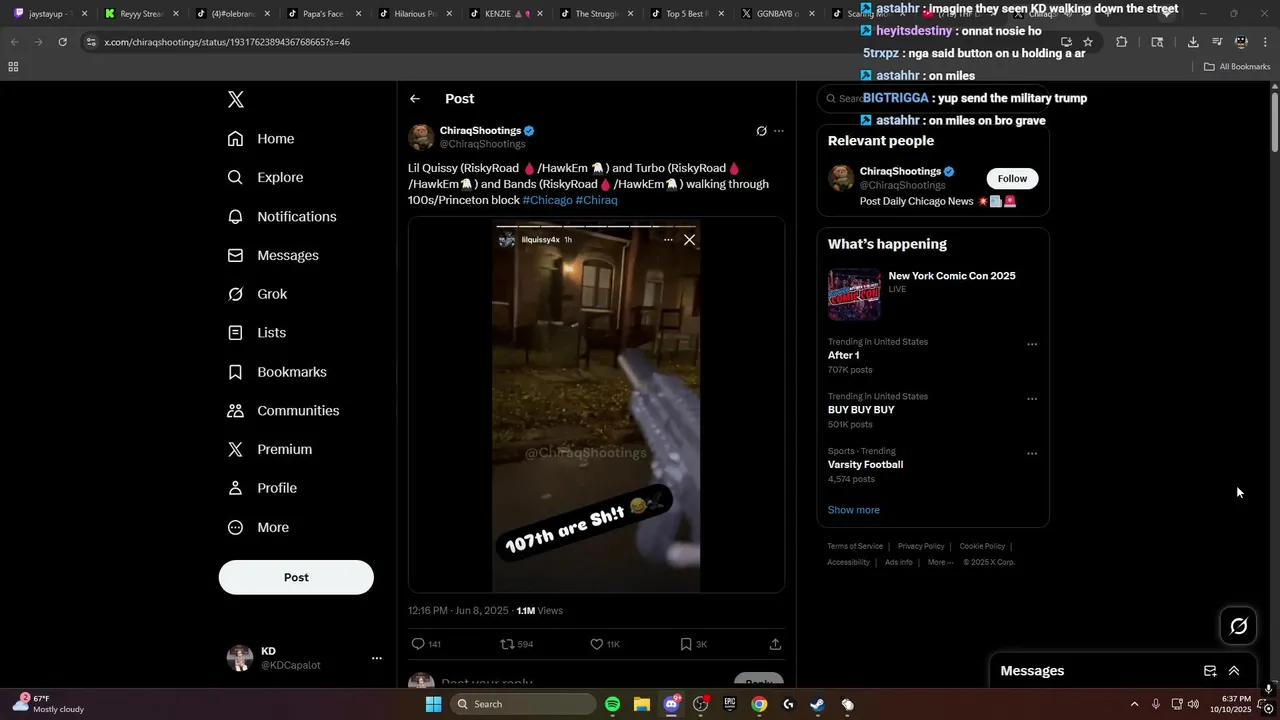Open more options for After 1 trend
1280x720 pixels.
pyautogui.click(x=1032, y=344)
